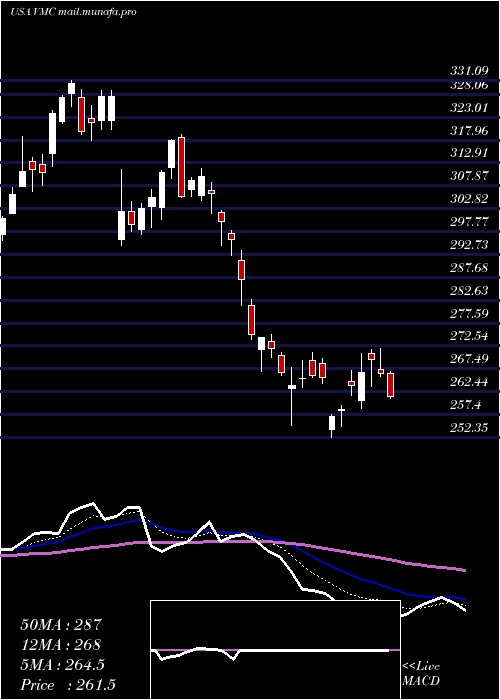Select the 292.73 price label
The height and width of the screenshot is (700, 500).
[x=468, y=245]
